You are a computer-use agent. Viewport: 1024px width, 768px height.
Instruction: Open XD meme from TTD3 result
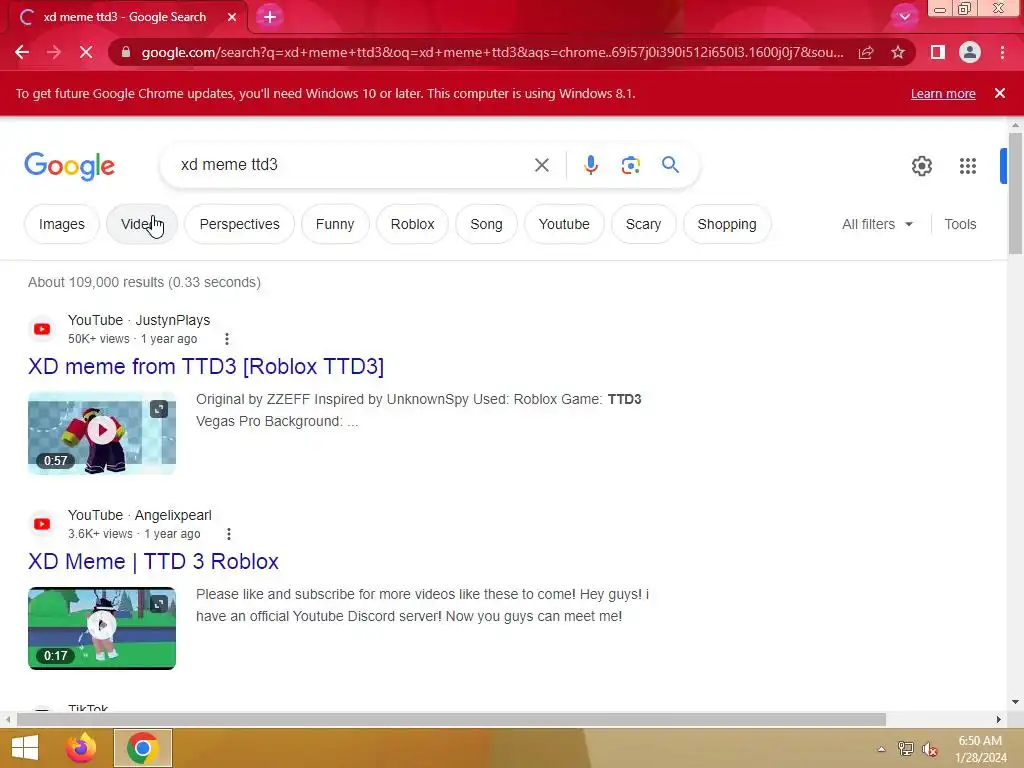[206, 366]
